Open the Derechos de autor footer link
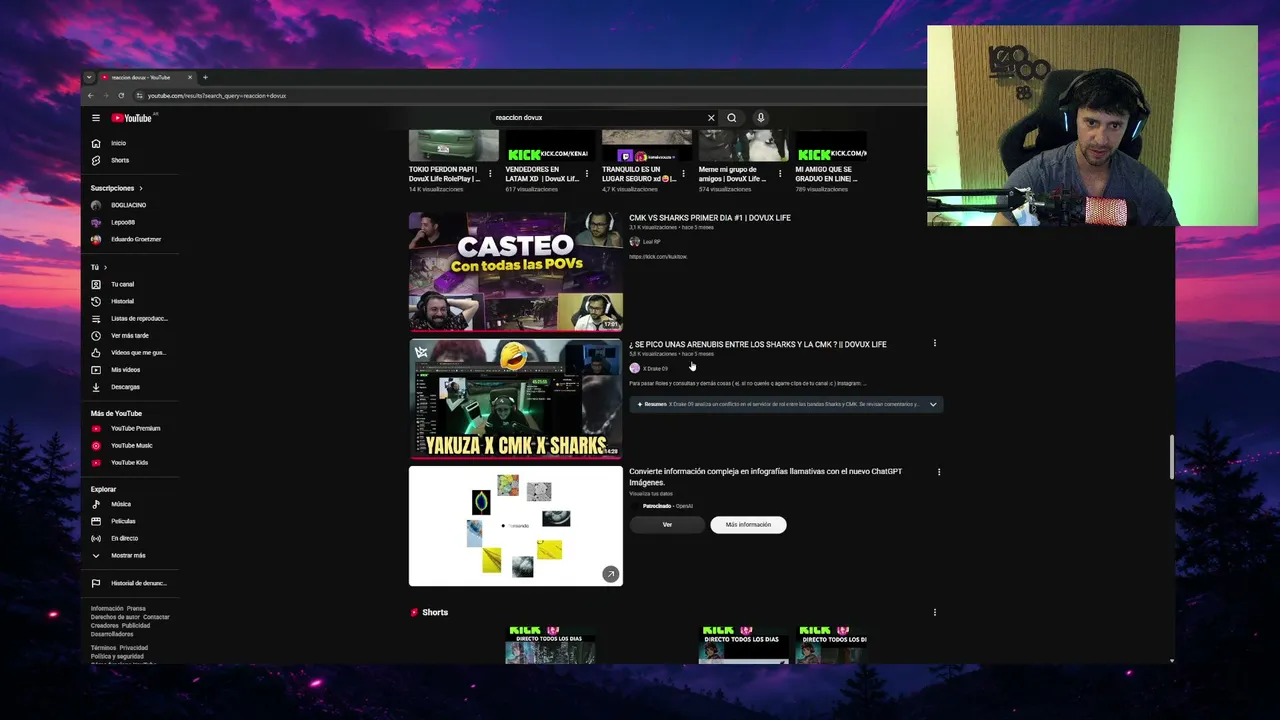Viewport: 1280px width, 720px height. coord(115,617)
